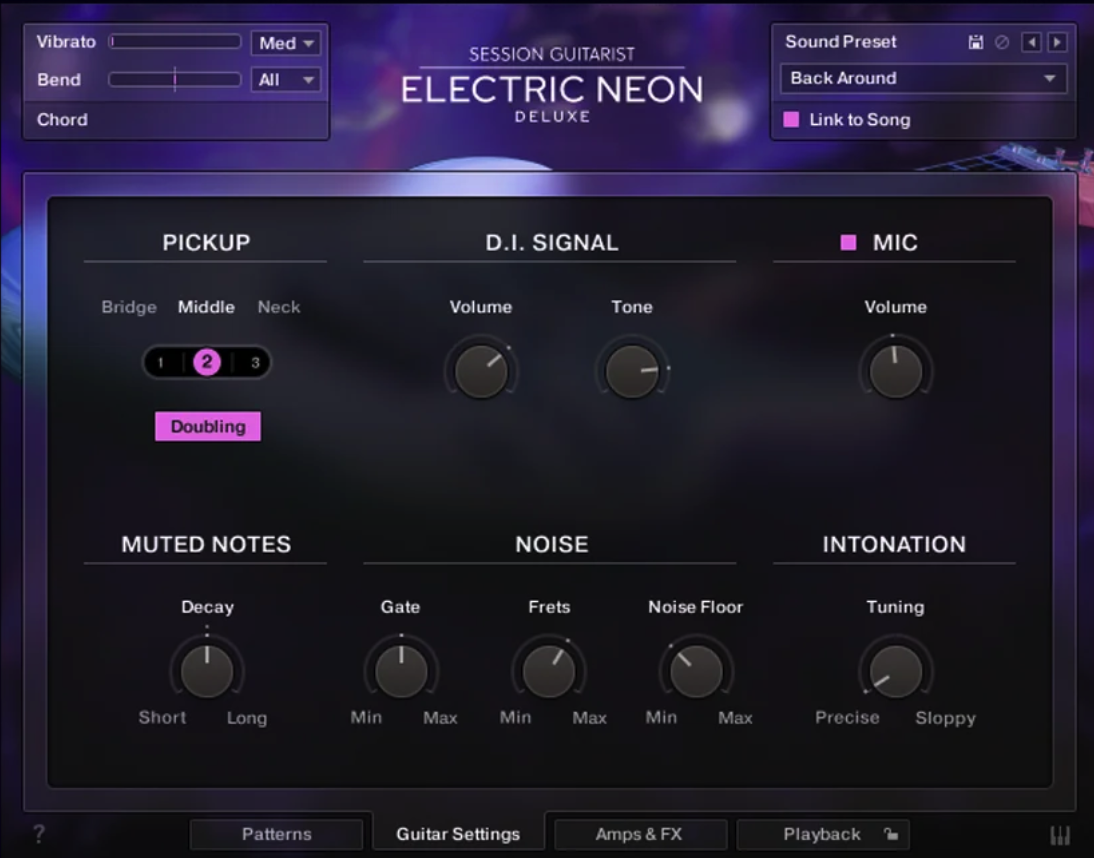Click the Vibrato slider bar

174,42
